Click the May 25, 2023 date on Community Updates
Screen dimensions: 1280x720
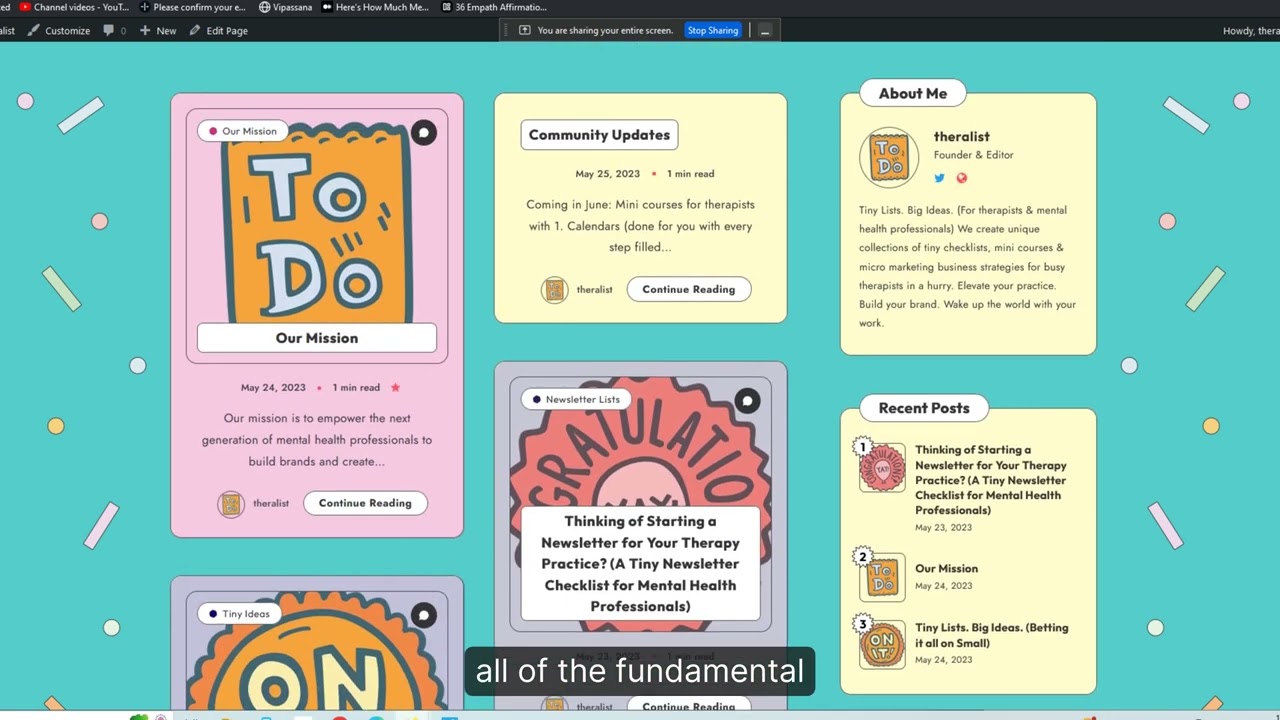pyautogui.click(x=607, y=173)
